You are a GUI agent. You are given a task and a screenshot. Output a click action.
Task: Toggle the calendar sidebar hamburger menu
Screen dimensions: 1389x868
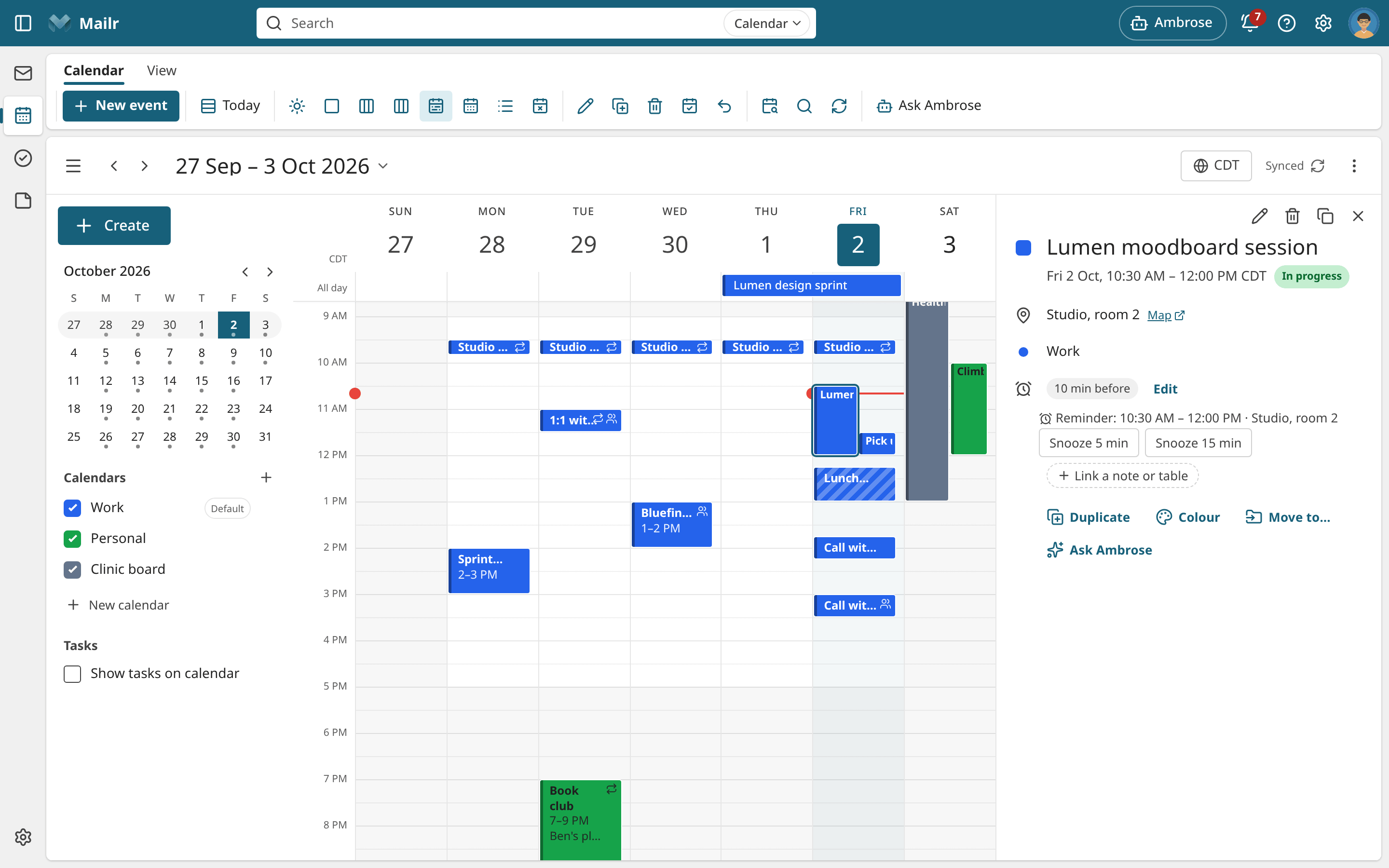click(73, 166)
